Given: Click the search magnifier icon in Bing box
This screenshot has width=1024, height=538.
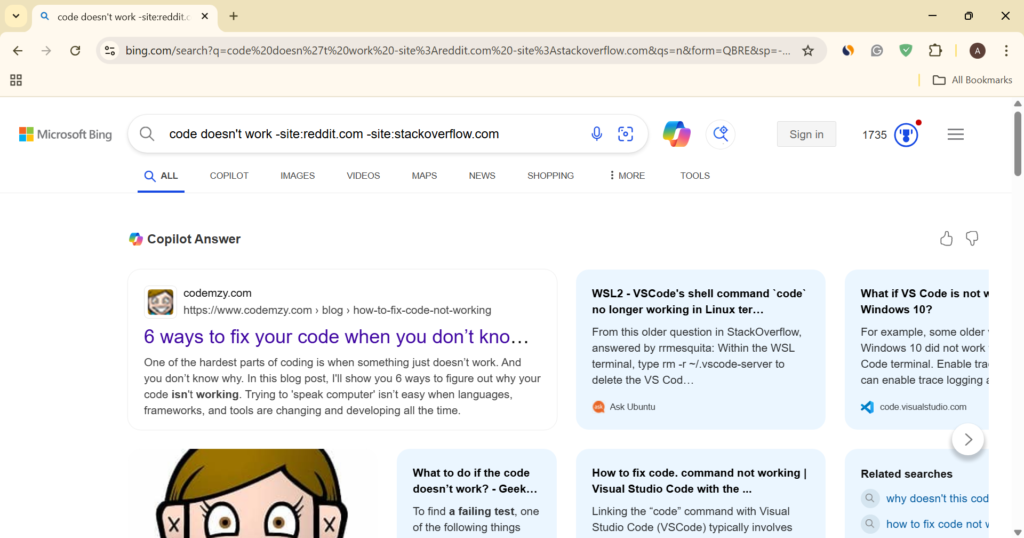Looking at the screenshot, I should (x=147, y=134).
